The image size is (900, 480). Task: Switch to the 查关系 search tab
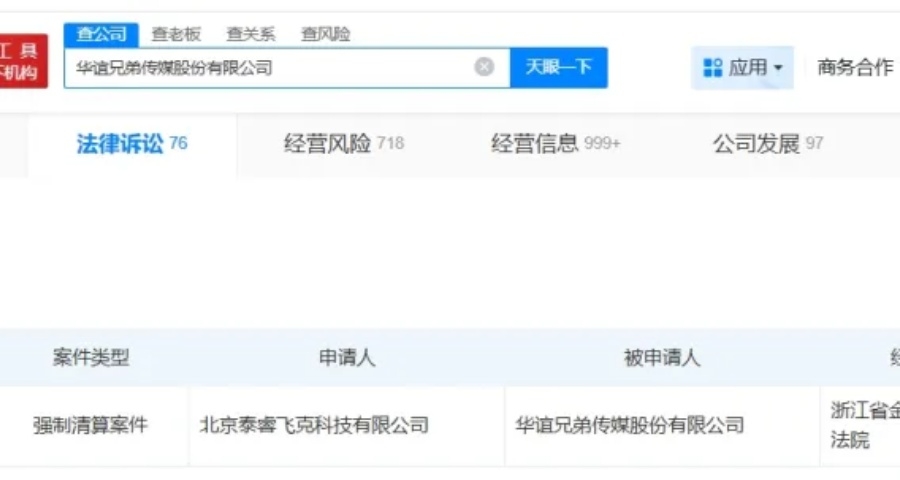tap(251, 34)
